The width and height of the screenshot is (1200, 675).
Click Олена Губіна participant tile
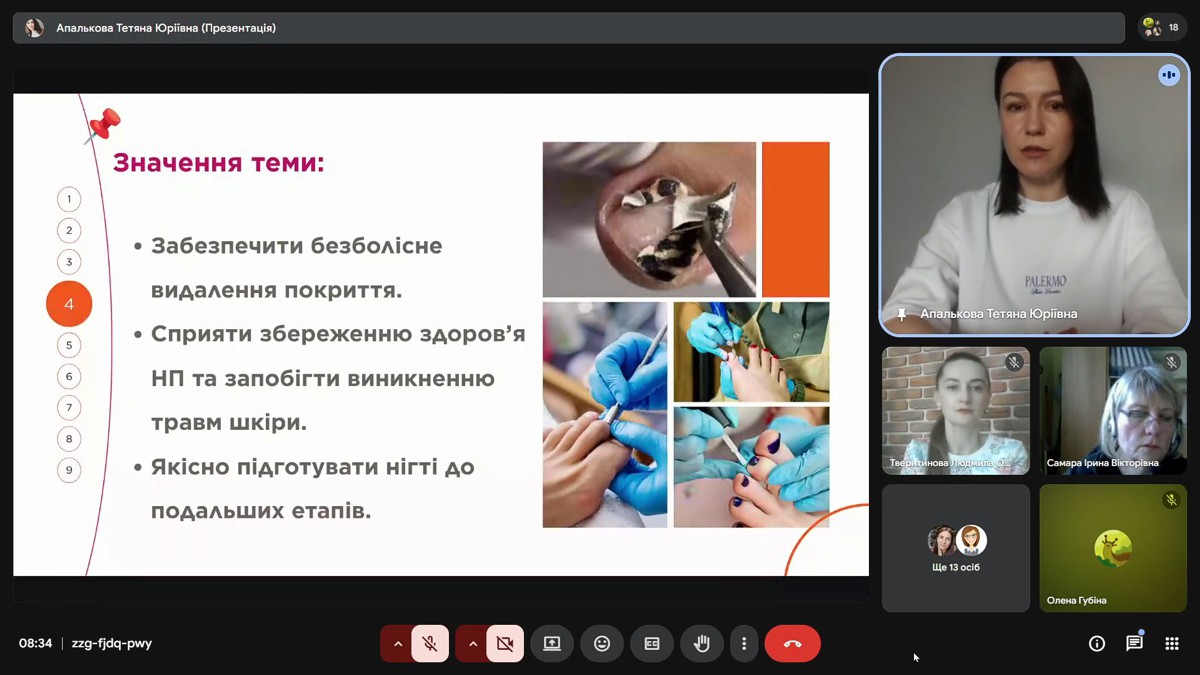pos(1113,548)
